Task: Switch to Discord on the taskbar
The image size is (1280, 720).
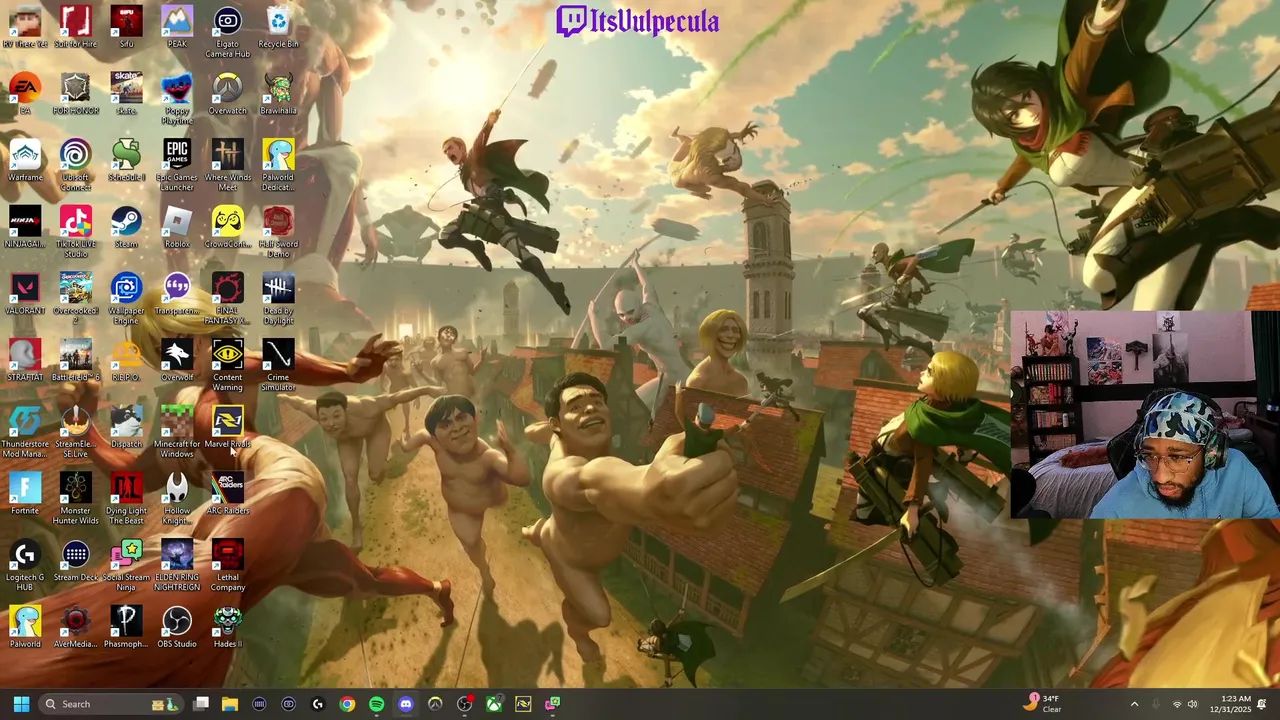Action: point(405,704)
